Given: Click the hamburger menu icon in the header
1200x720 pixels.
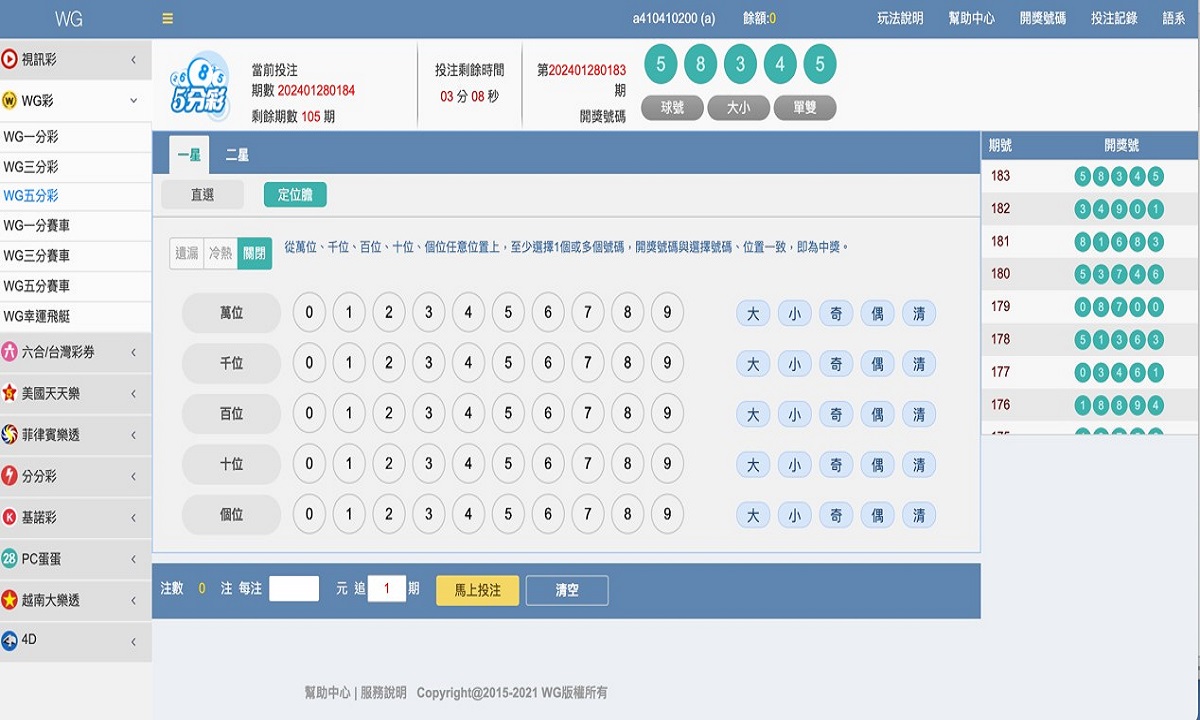Looking at the screenshot, I should coord(167,18).
